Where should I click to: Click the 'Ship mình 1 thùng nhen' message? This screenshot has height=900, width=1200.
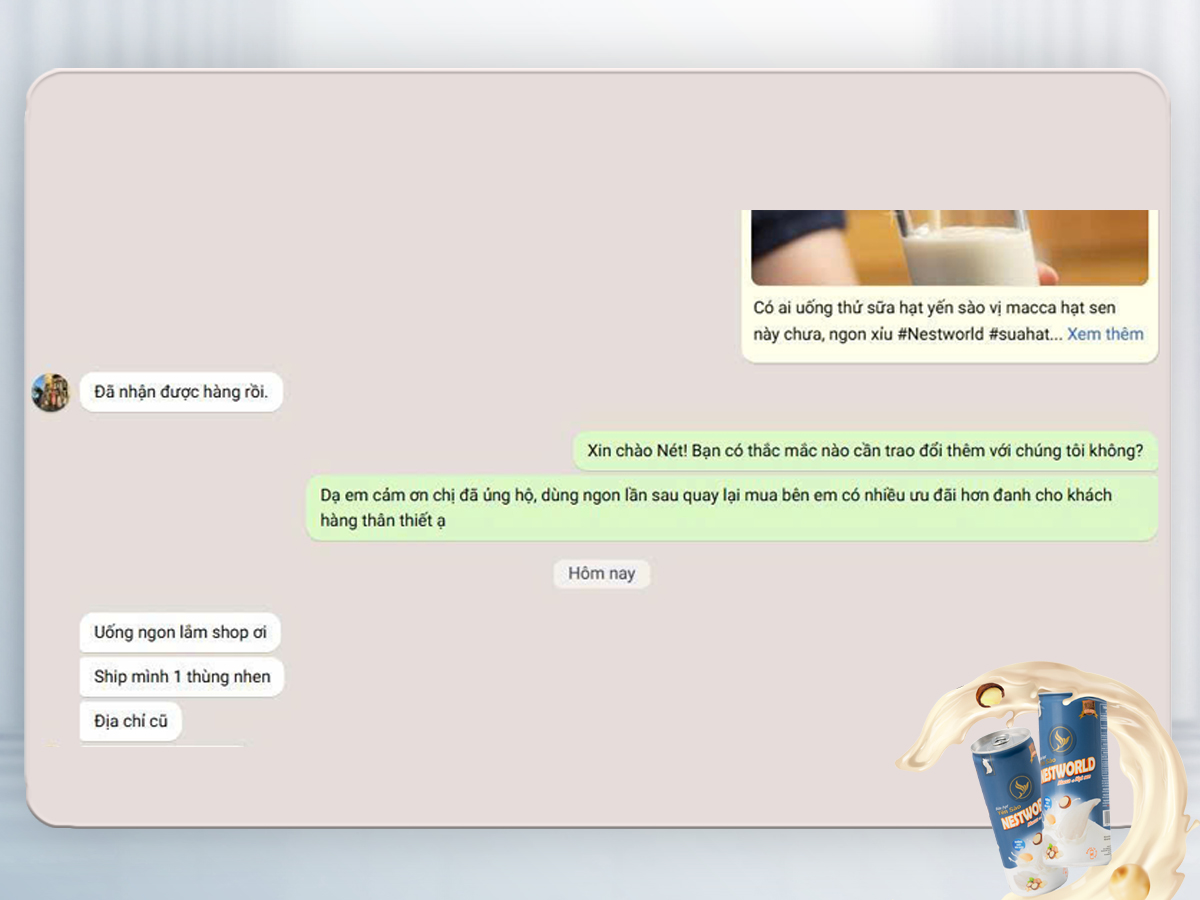[x=182, y=677]
